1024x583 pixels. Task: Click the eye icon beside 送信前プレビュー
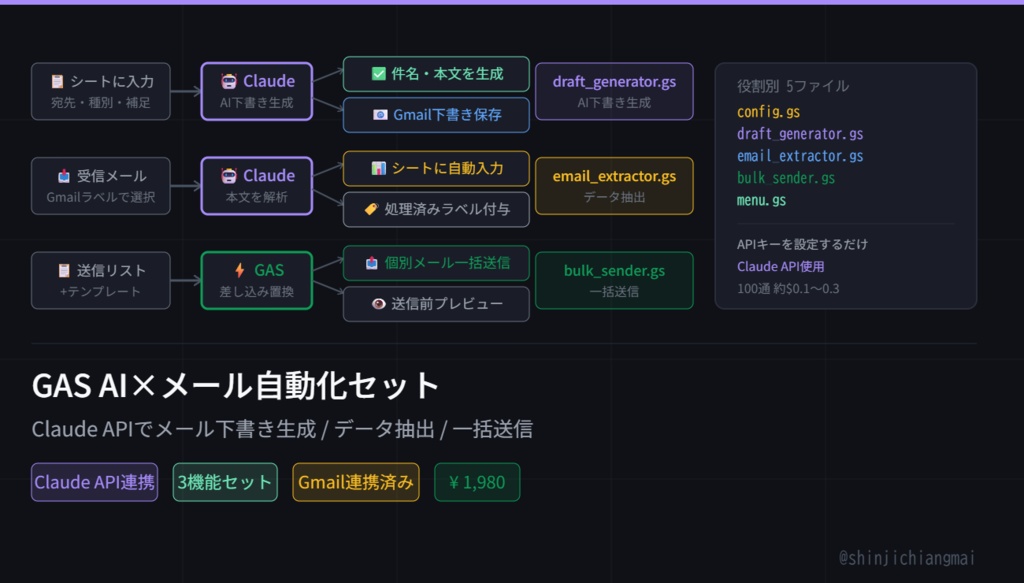[x=379, y=304]
